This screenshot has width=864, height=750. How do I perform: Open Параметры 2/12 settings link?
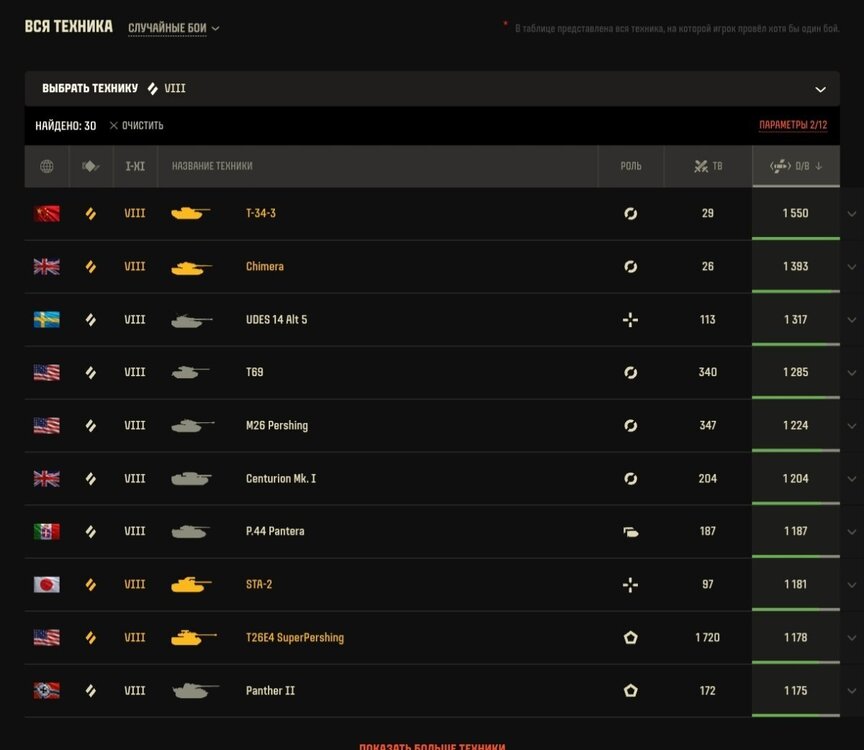(793, 125)
